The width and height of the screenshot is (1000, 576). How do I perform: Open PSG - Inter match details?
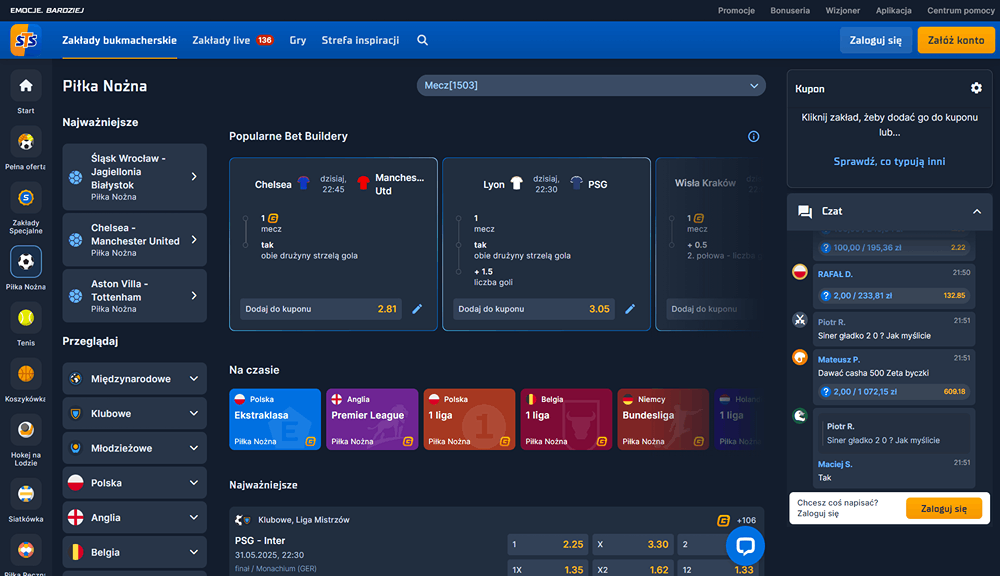point(260,541)
